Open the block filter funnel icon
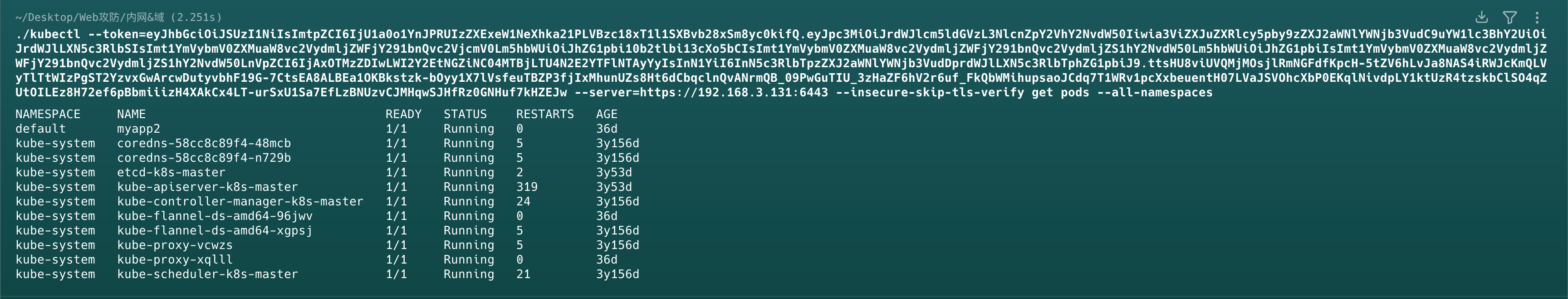The image size is (1568, 299). (1509, 17)
